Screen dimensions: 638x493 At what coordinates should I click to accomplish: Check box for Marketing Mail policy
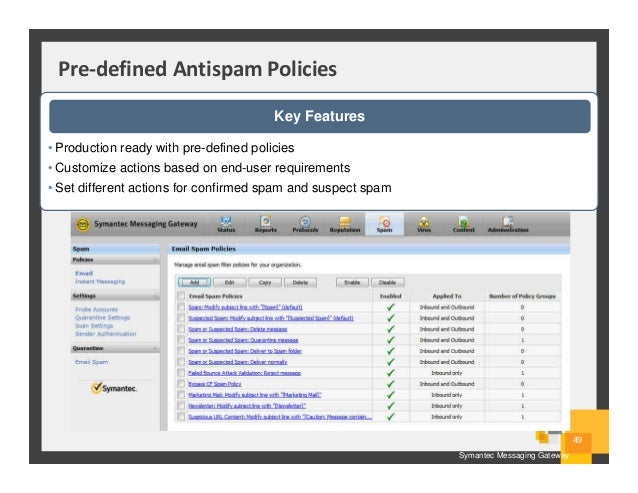[x=181, y=395]
